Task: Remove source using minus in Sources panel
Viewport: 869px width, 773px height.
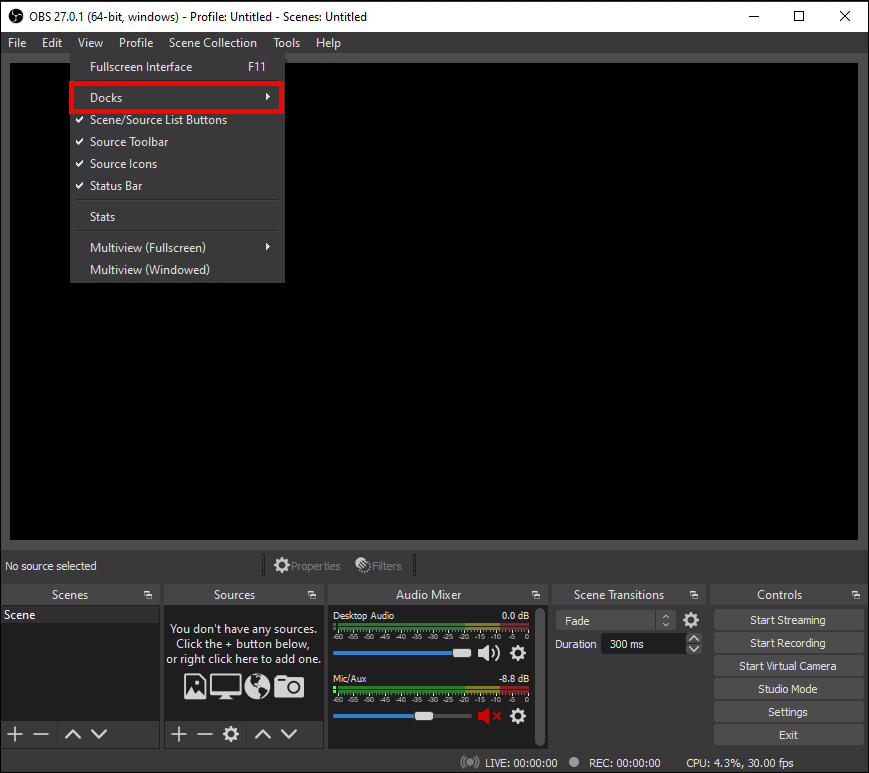Action: click(205, 734)
